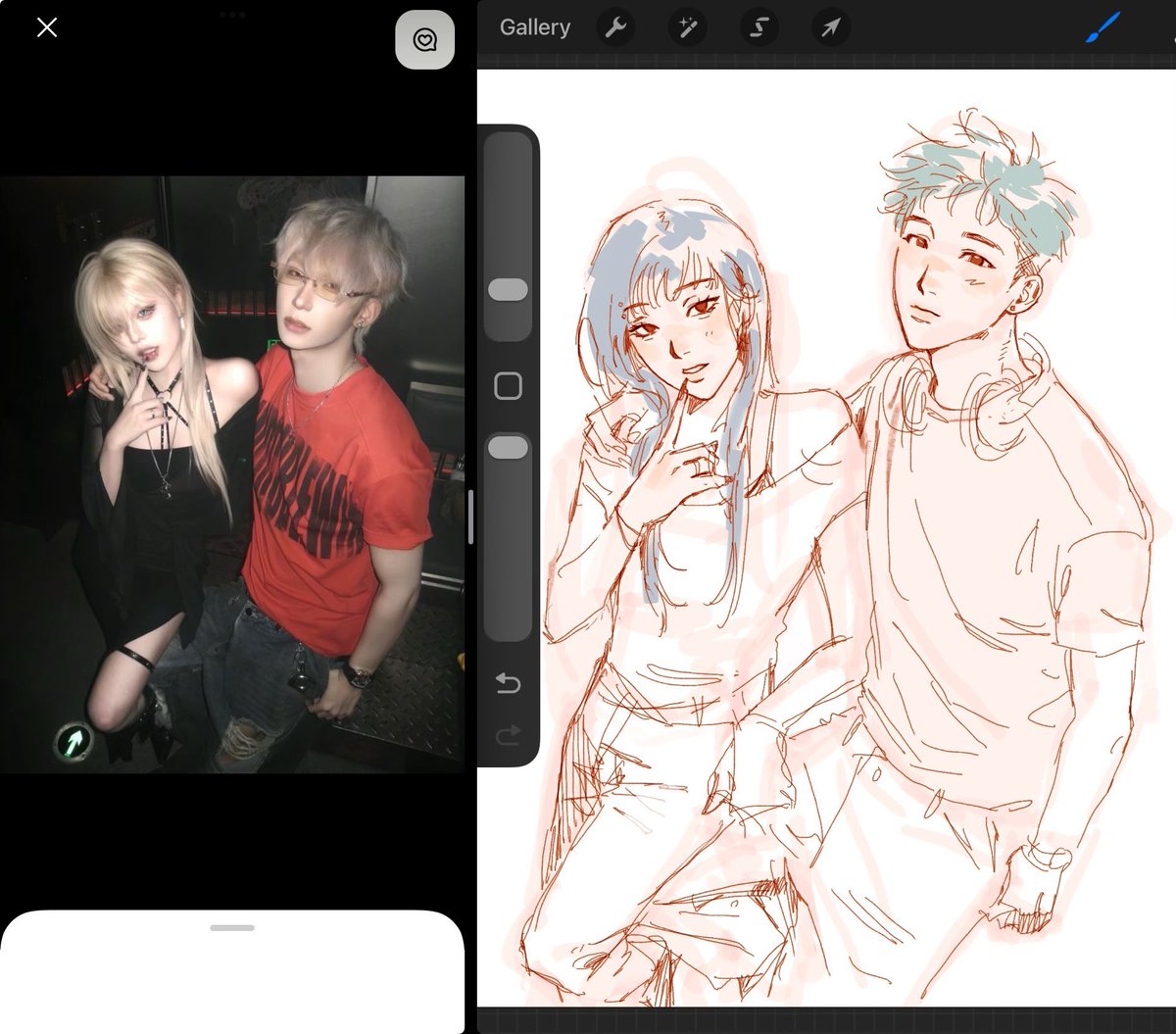Select the Transform arrow tool
This screenshot has height=1034, width=1176.
(831, 27)
